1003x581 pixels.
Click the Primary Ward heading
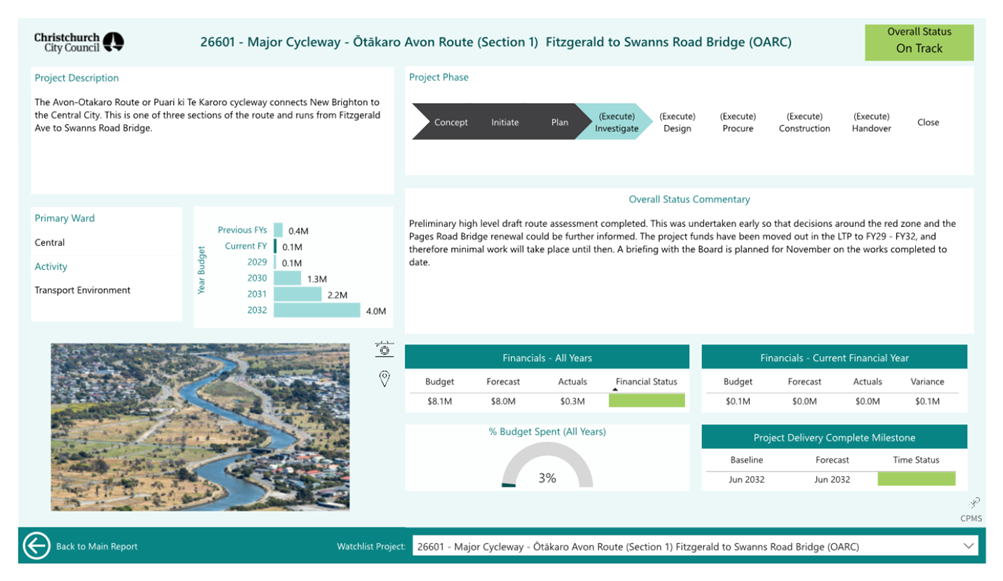[64, 218]
